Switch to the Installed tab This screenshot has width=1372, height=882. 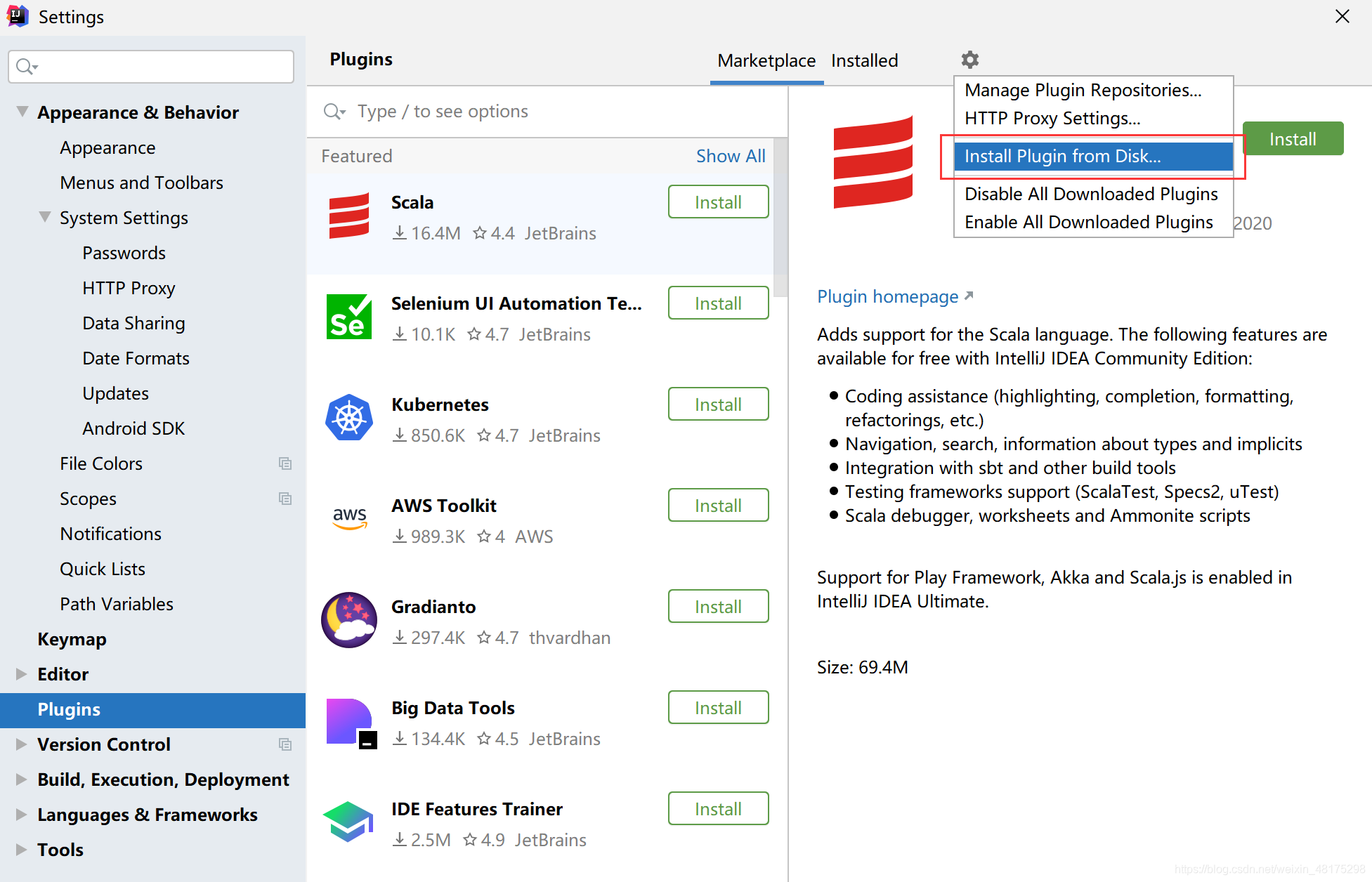(864, 61)
